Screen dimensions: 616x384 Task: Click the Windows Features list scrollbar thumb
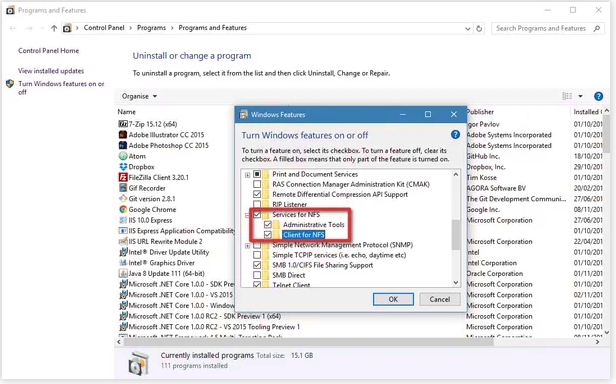456,235
